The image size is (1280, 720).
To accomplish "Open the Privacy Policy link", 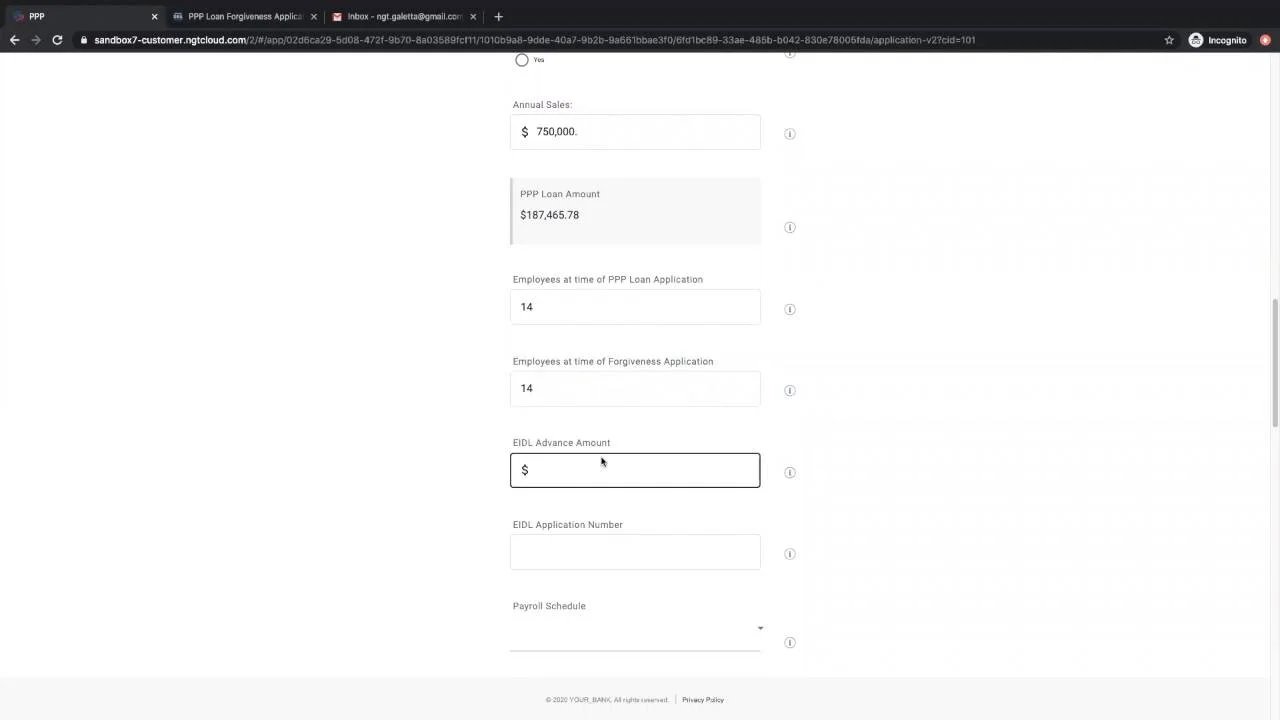I will [703, 700].
